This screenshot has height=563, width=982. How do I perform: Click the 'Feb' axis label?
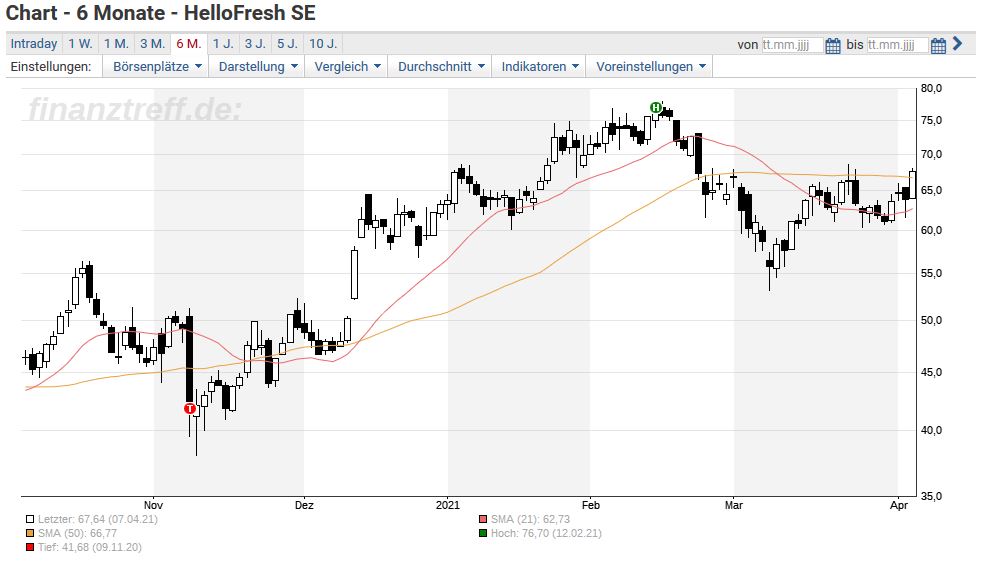591,505
